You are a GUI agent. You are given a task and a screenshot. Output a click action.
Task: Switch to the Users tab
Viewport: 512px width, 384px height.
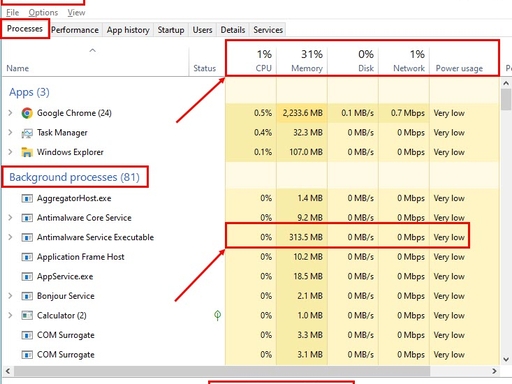click(202, 30)
